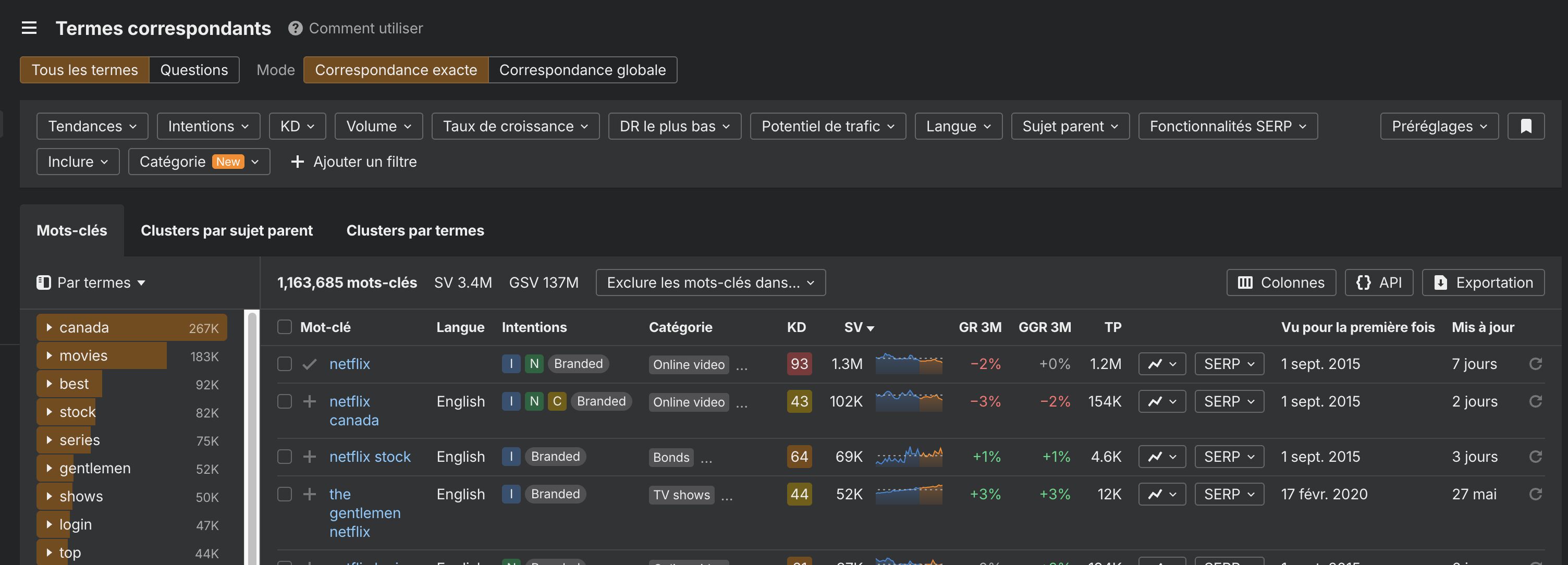This screenshot has height=565, width=1568.
Task: Refresh the gentlemen netflix row
Action: 1535,494
